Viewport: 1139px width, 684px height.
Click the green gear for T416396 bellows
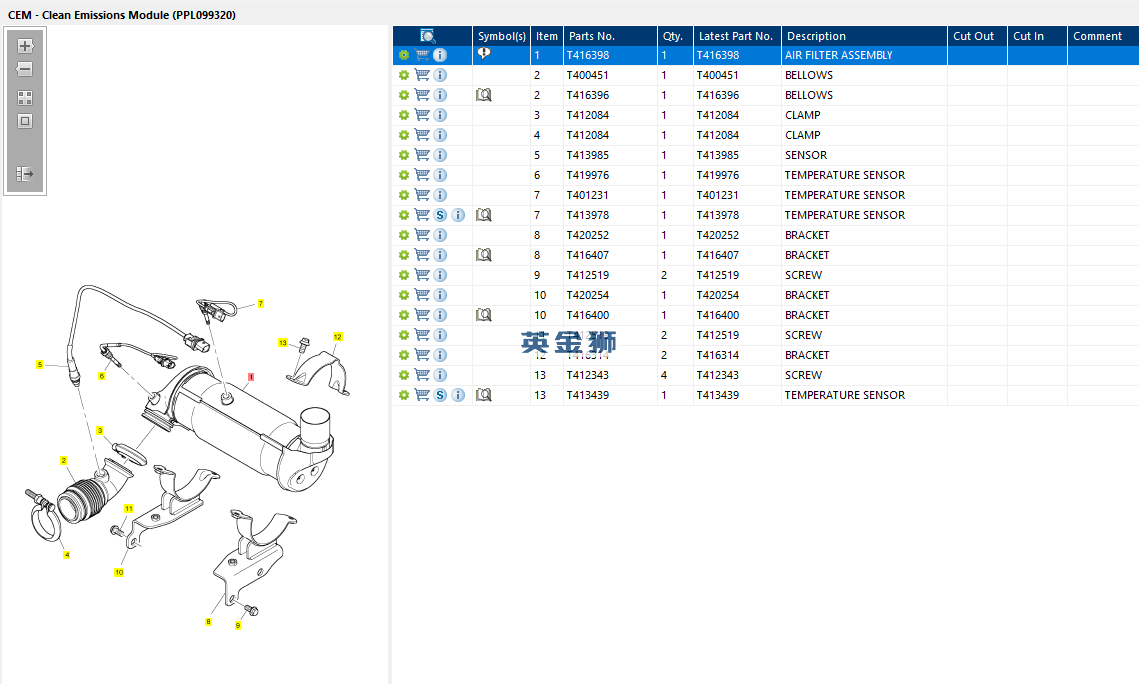pyautogui.click(x=404, y=95)
